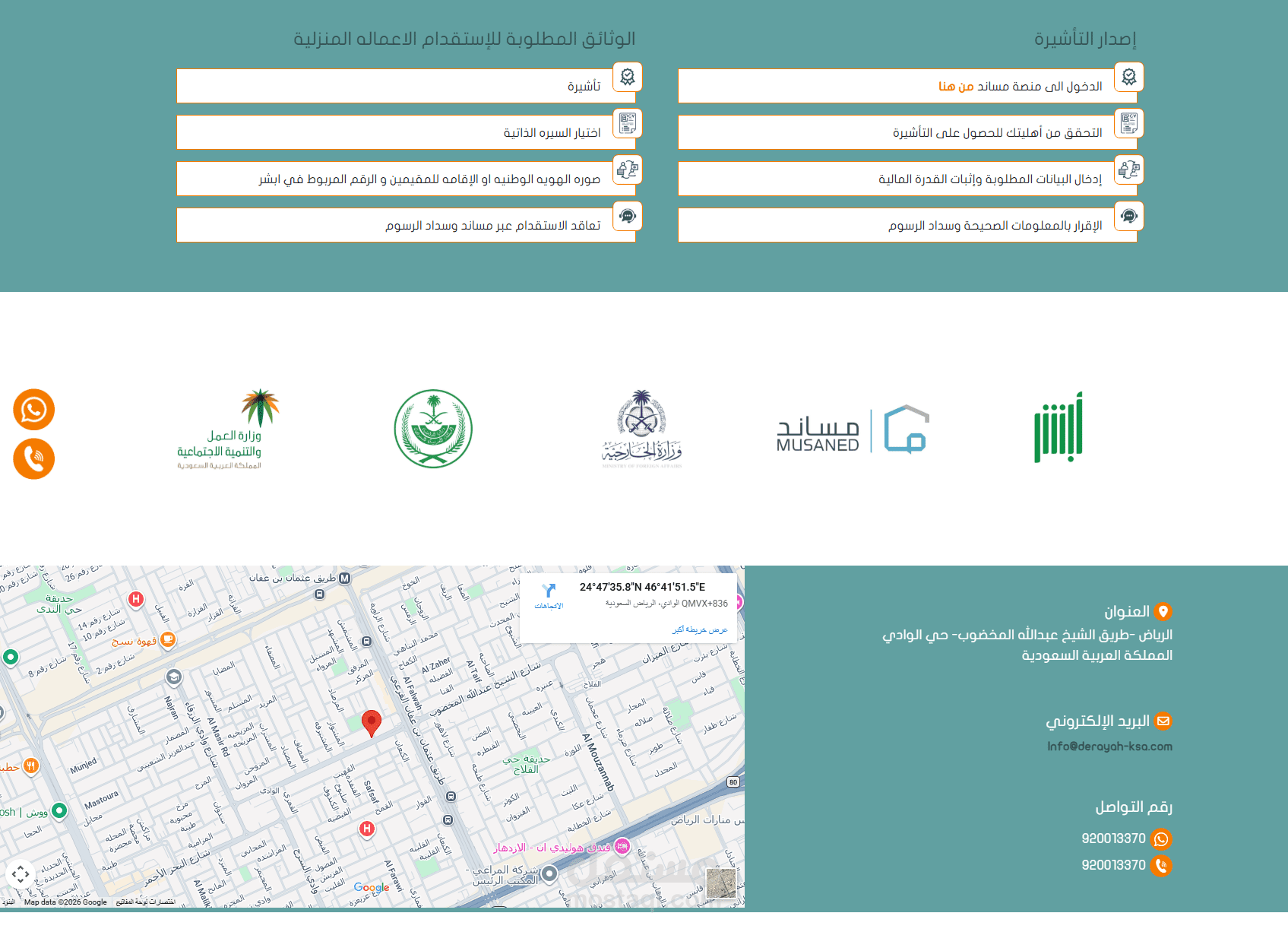Click the 'الاتجاهات' directions label on map card

549,606
